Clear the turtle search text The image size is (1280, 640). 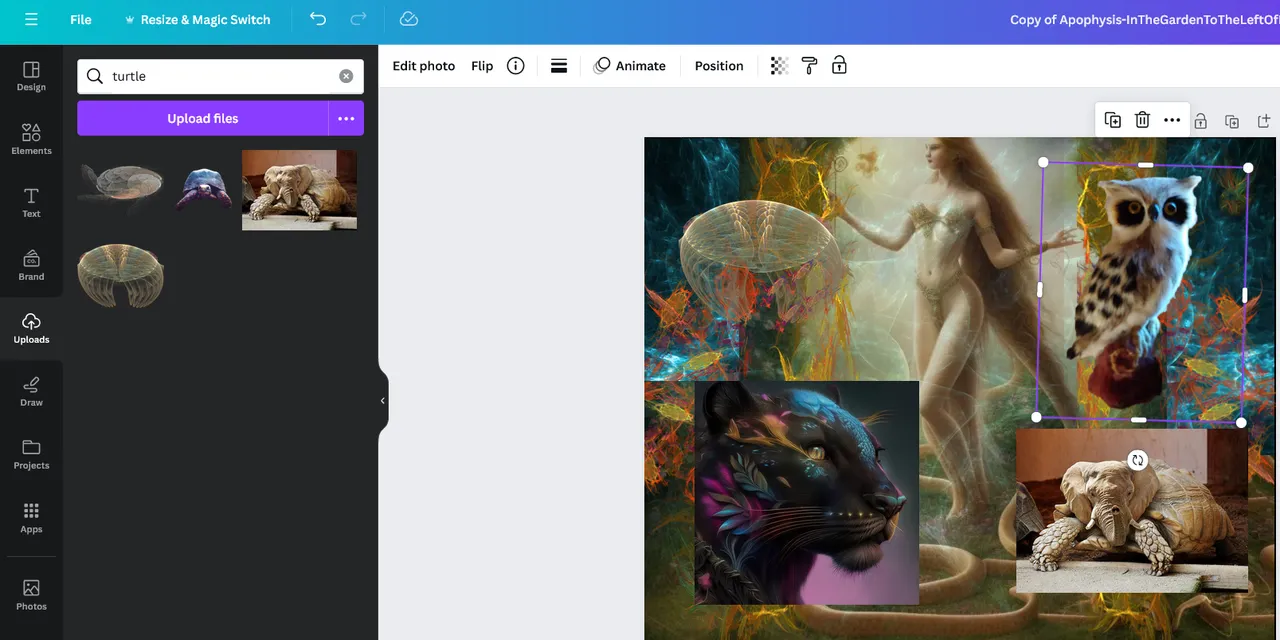[346, 76]
